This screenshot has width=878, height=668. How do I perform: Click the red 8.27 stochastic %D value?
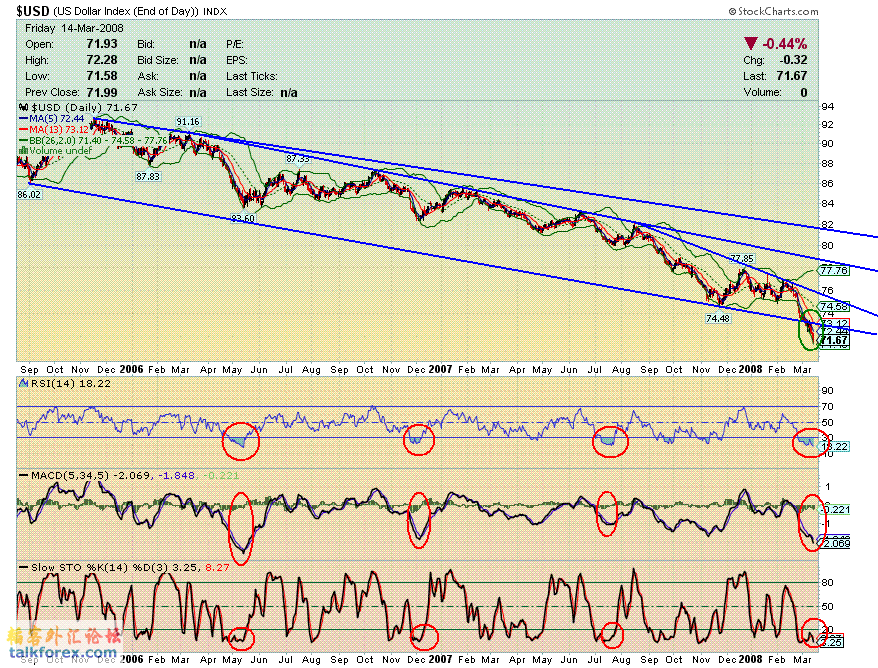point(217,567)
